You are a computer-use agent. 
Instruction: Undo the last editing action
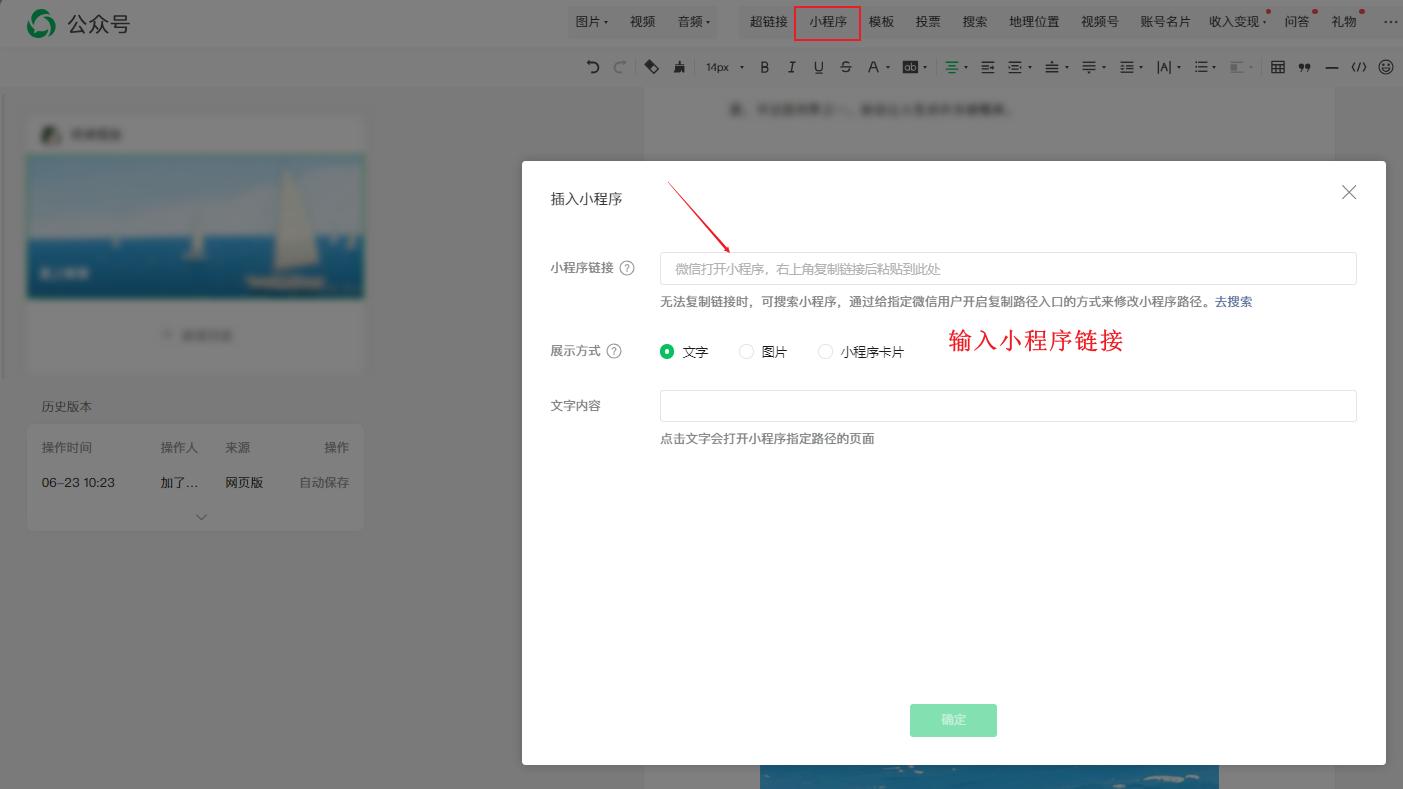pos(592,67)
